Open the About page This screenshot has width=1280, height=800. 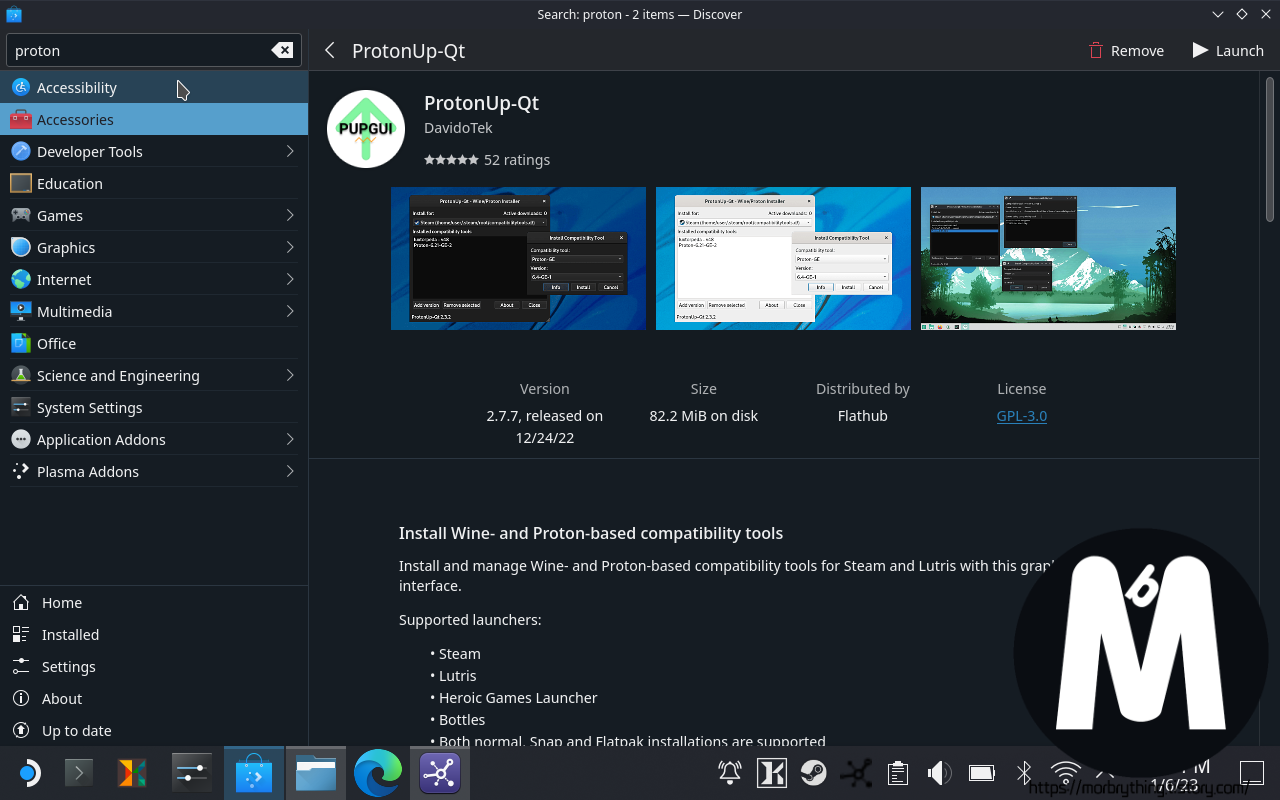pyautogui.click(x=154, y=699)
